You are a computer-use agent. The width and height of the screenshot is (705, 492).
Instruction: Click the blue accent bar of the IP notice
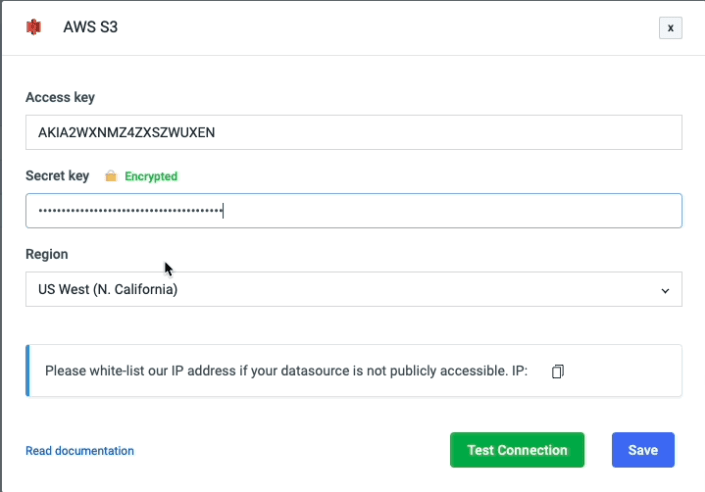pos(28,371)
